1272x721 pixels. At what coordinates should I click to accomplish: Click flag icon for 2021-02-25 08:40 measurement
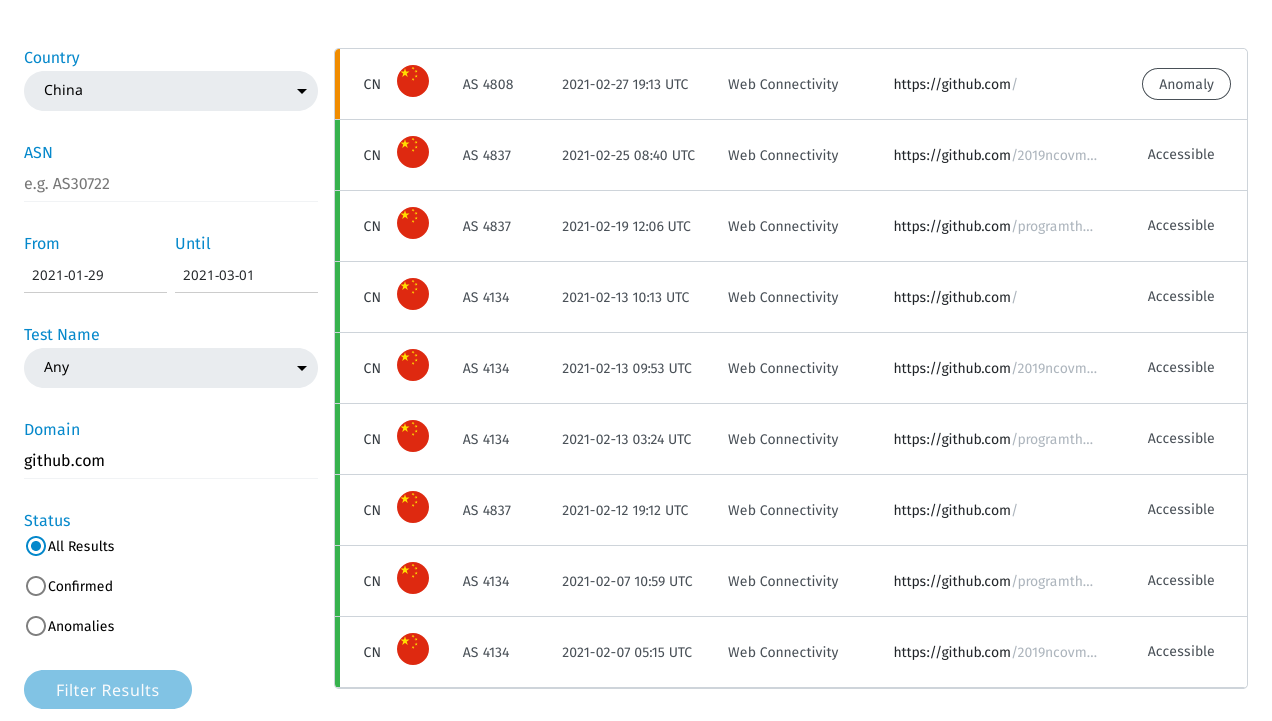(412, 153)
